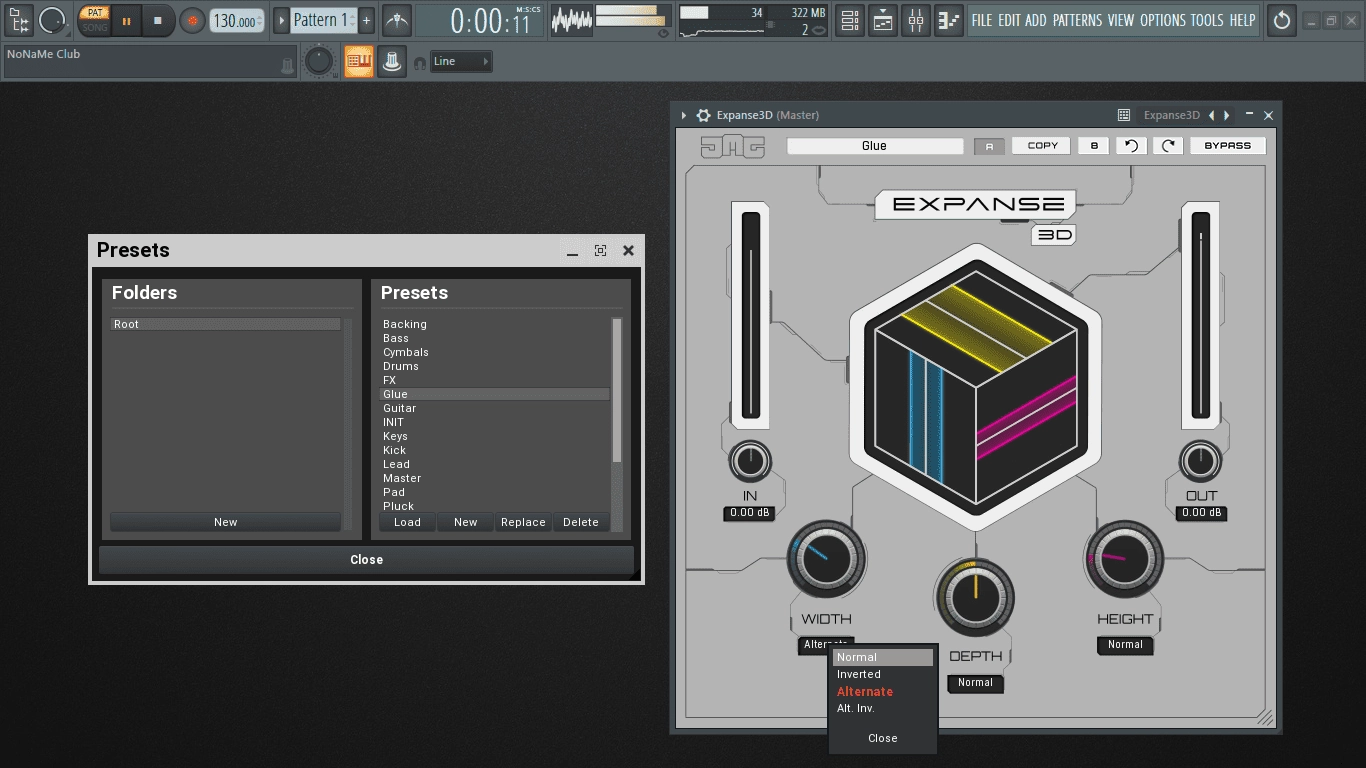This screenshot has width=1366, height=768.
Task: Toggle SONG mode button
Action: coord(94,27)
